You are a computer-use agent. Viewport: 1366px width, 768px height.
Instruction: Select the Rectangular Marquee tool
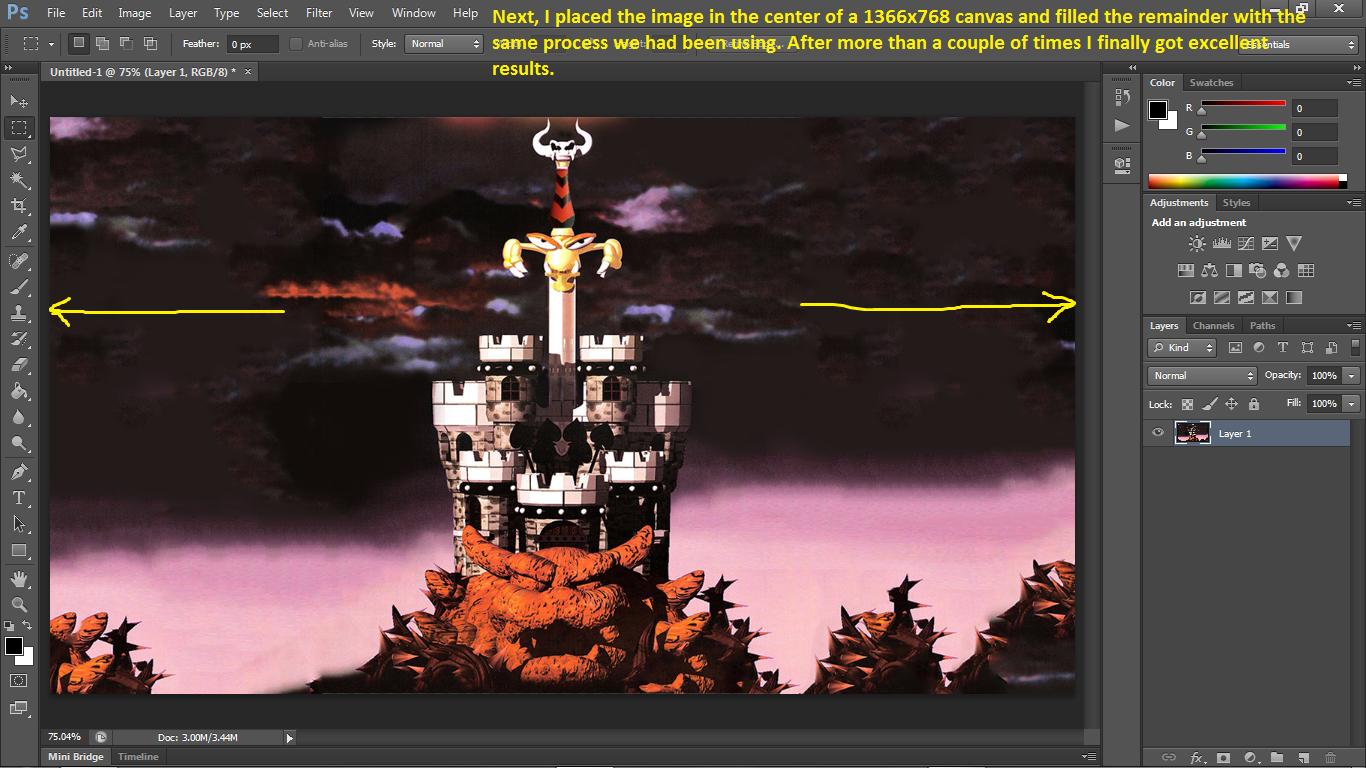pyautogui.click(x=19, y=128)
